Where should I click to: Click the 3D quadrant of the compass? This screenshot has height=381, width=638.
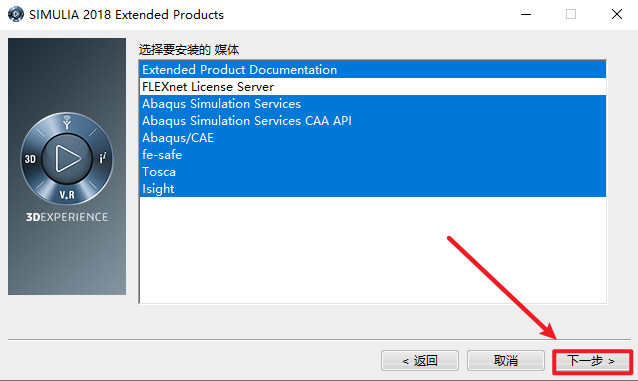(30, 159)
